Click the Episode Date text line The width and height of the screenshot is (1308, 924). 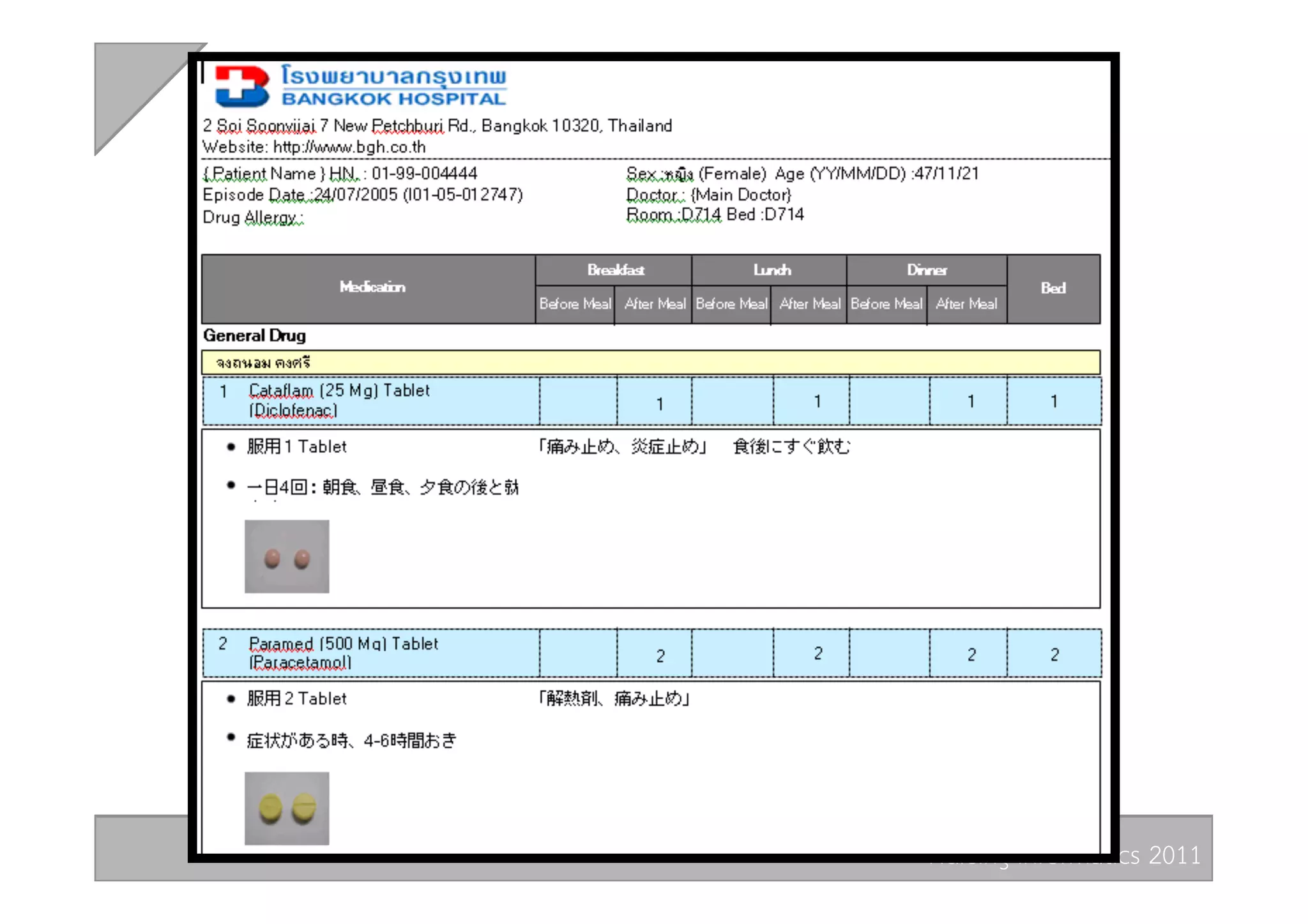click(x=362, y=195)
